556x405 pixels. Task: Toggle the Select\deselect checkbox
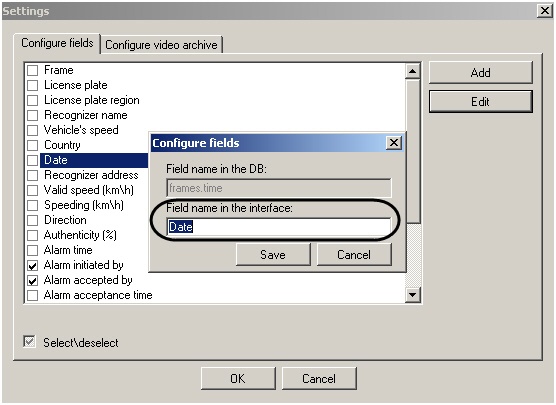pyautogui.click(x=29, y=342)
